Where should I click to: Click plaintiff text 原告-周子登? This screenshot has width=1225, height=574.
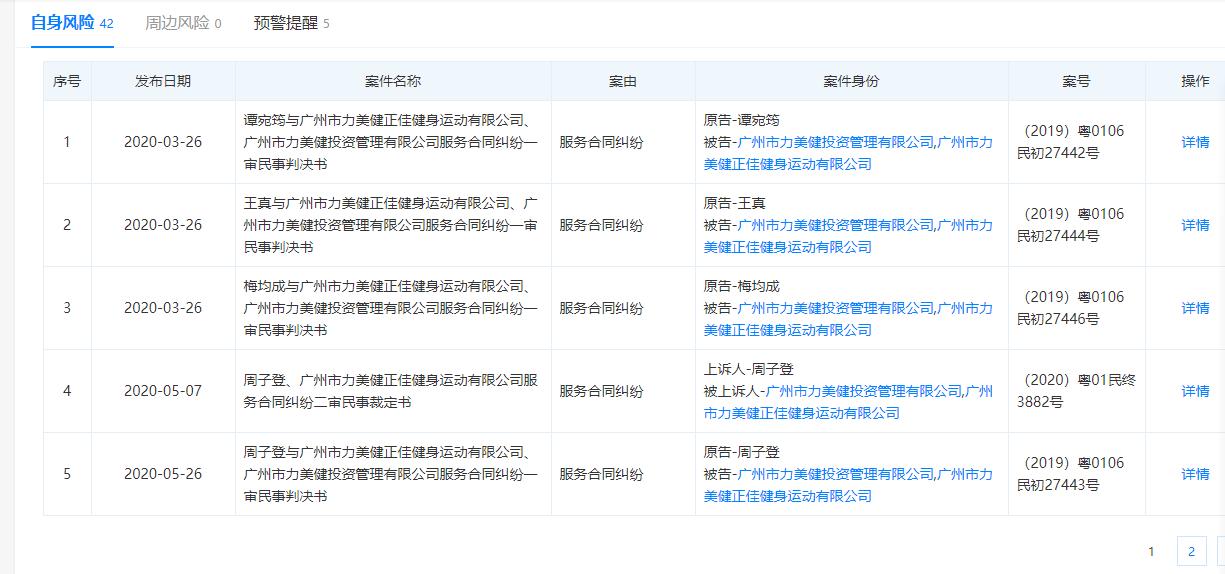[742, 452]
